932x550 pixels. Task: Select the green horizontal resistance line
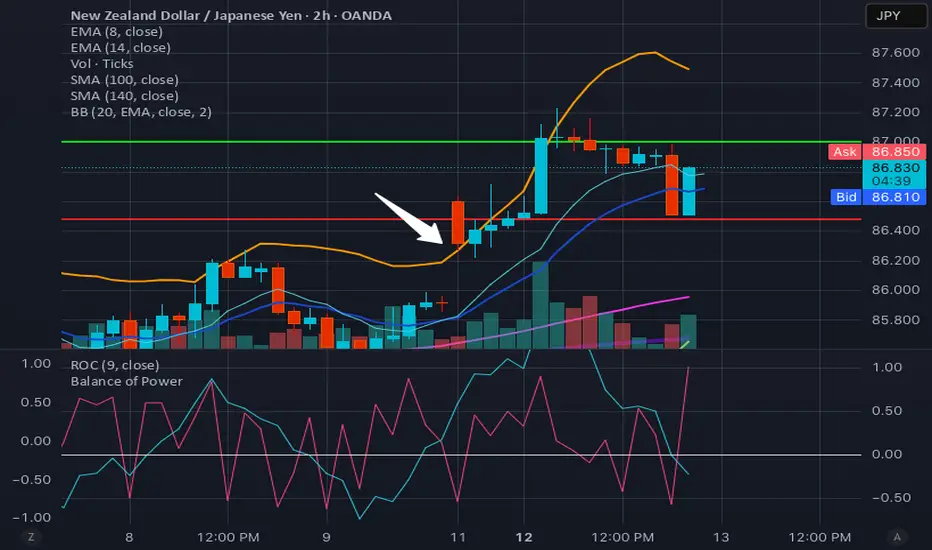pyautogui.click(x=461, y=142)
